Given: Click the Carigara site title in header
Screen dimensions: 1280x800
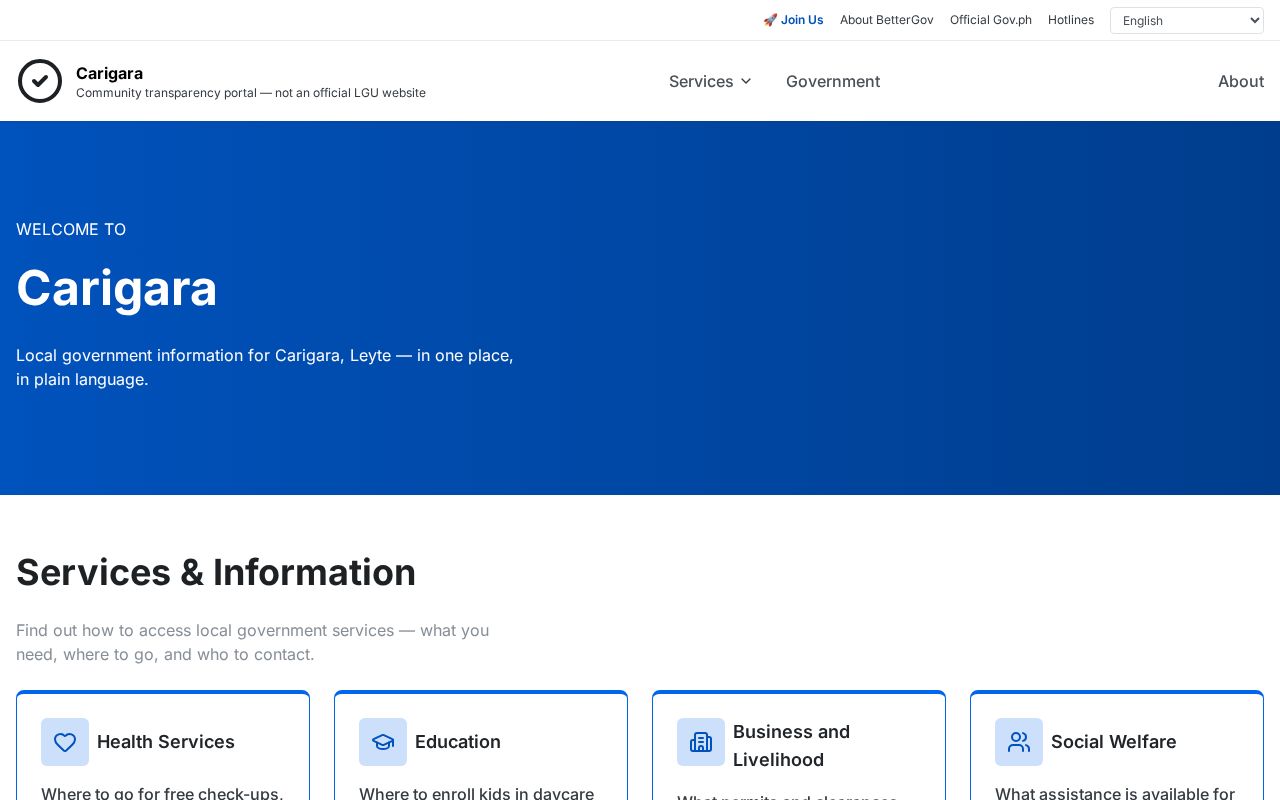Looking at the screenshot, I should [x=109, y=73].
